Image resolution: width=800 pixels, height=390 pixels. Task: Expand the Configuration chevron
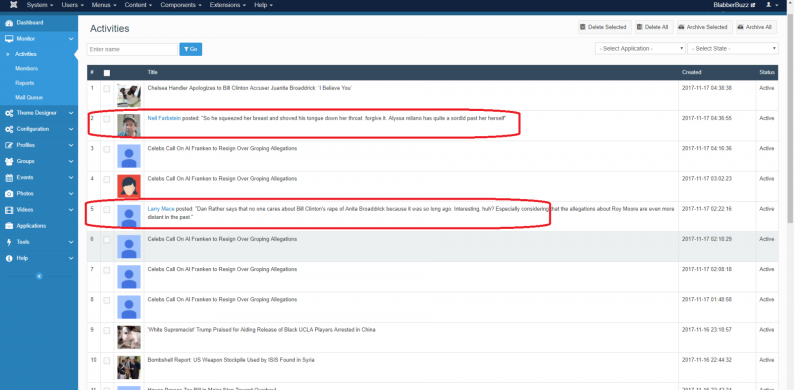(71, 130)
